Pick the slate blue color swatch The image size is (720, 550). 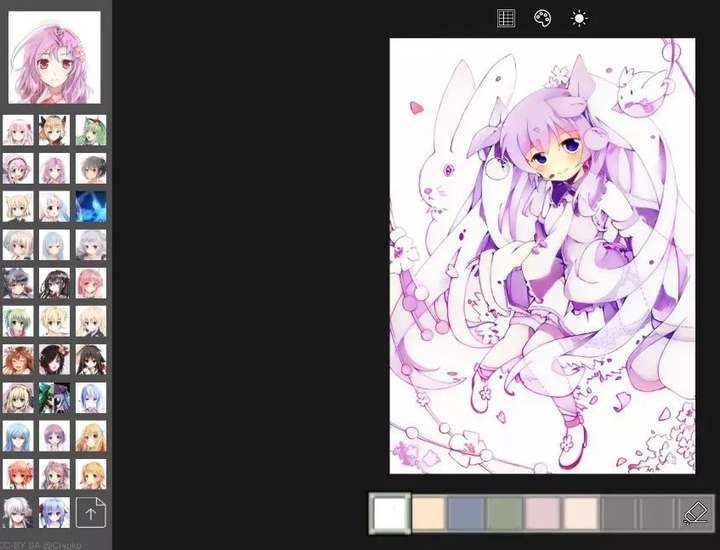pyautogui.click(x=466, y=513)
